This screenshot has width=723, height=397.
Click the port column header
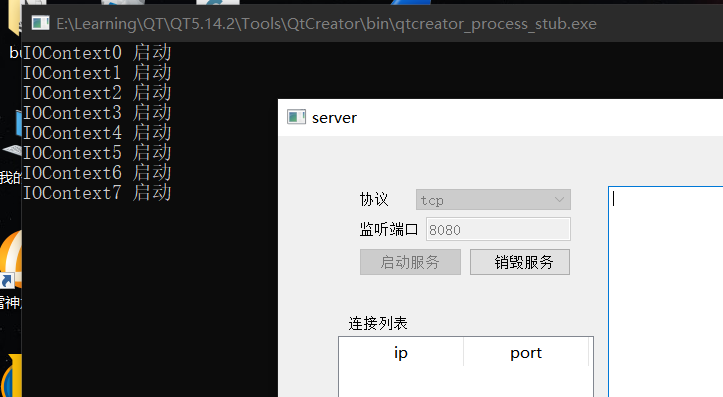point(526,353)
